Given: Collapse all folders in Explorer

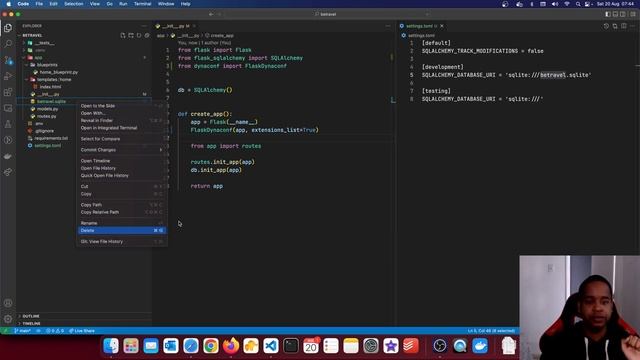Looking at the screenshot, I should [147, 36].
